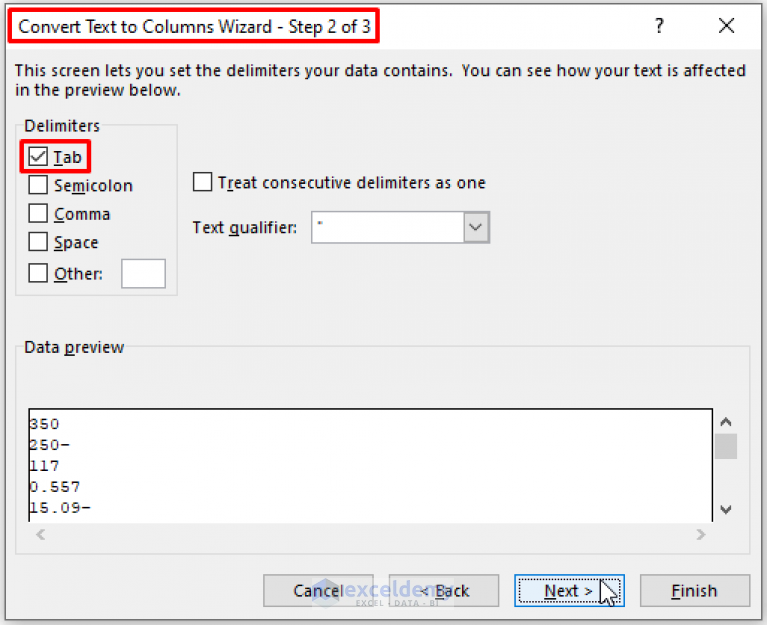Click the data preview scroll down arrow

[x=726, y=510]
